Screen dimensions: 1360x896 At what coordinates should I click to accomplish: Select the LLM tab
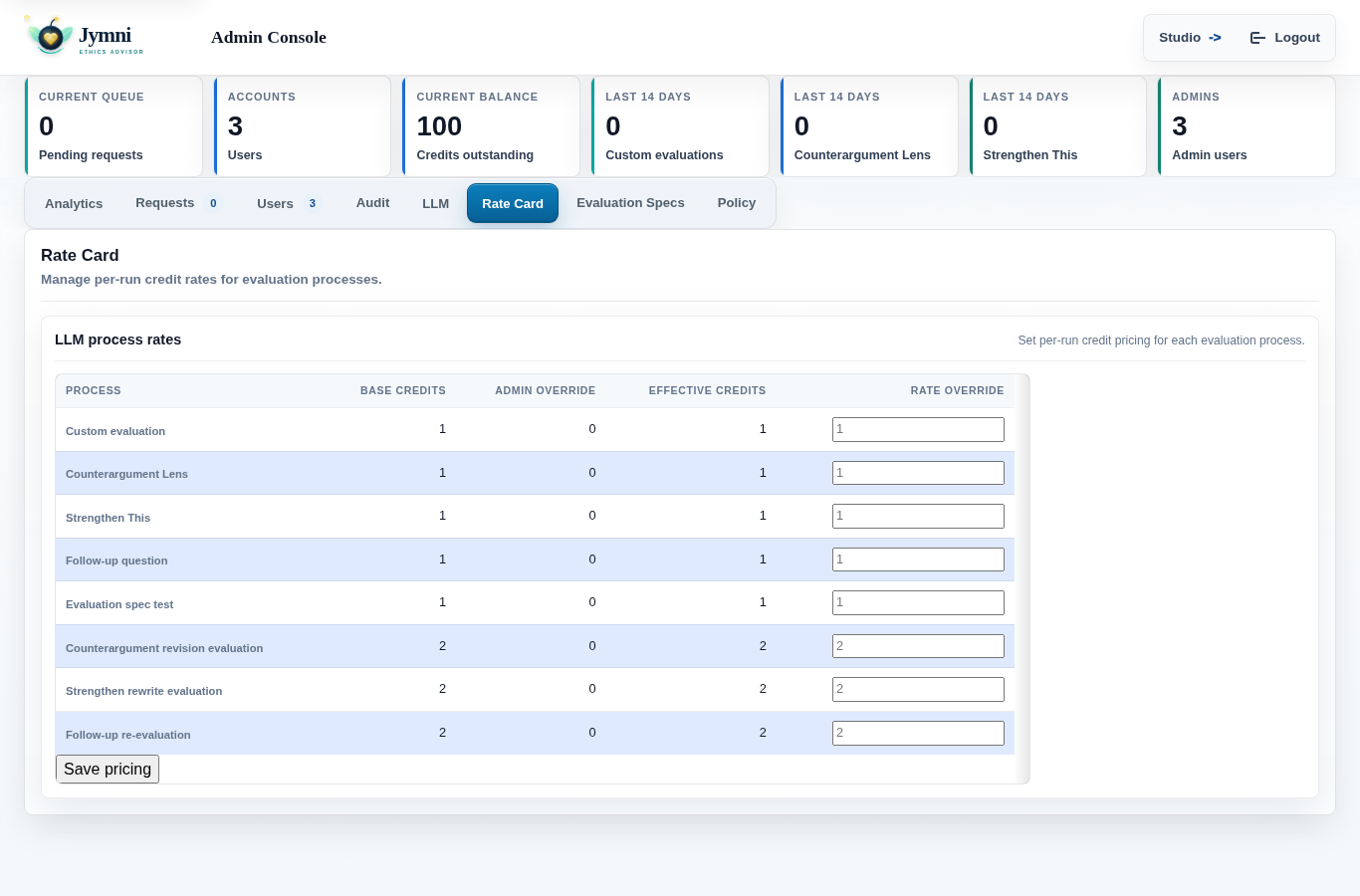435,203
